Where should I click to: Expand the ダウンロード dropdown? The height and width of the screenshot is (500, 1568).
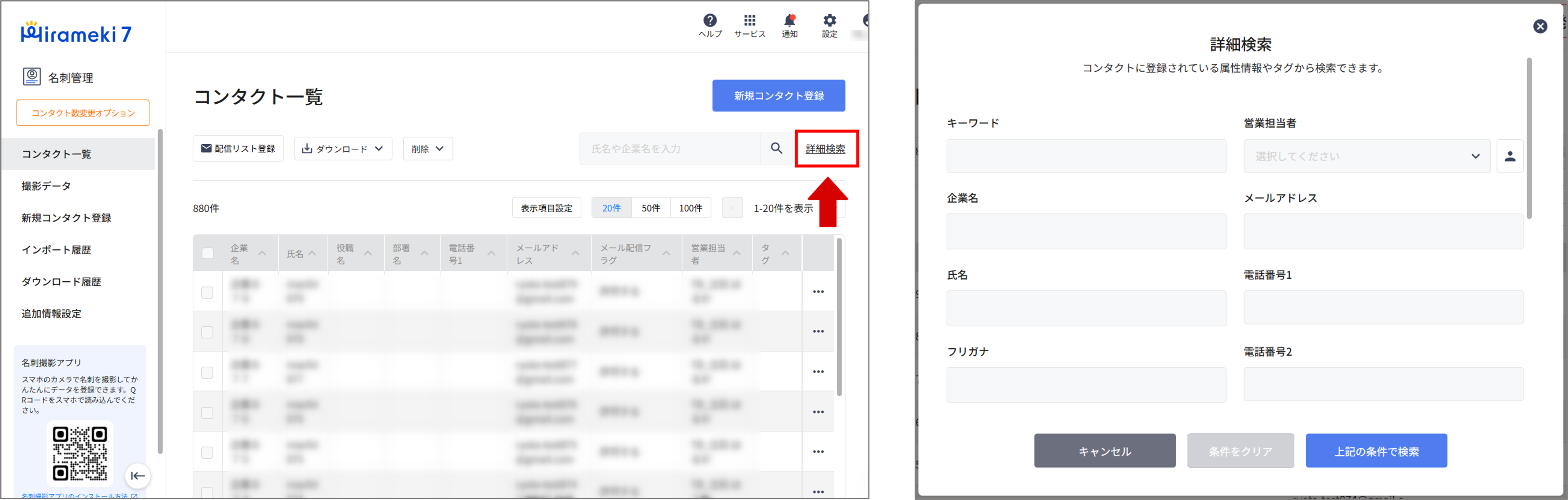(343, 148)
